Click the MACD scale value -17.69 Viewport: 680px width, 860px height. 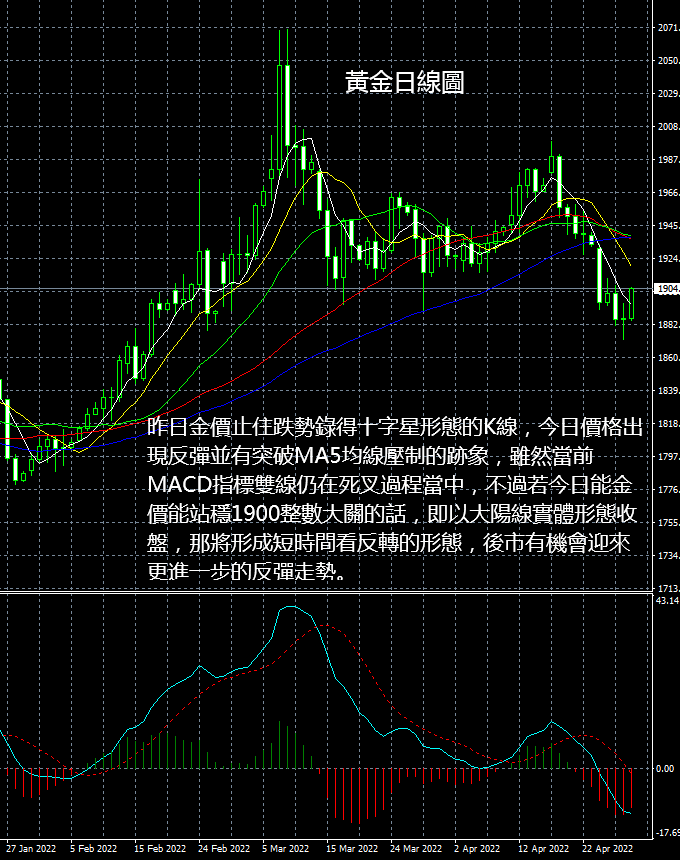pyautogui.click(x=667, y=833)
